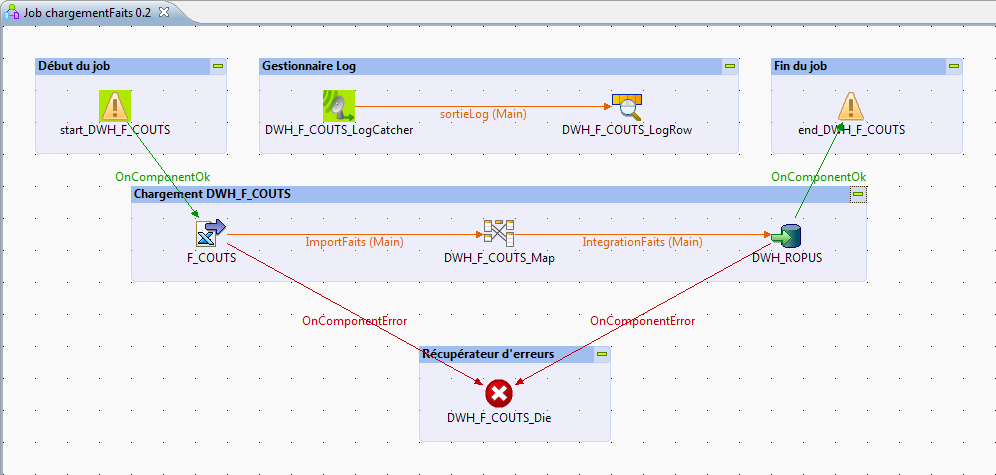Viewport: 996px width, 475px height.
Task: Click the Gestionnaire Log title bar
Action: coord(480,67)
